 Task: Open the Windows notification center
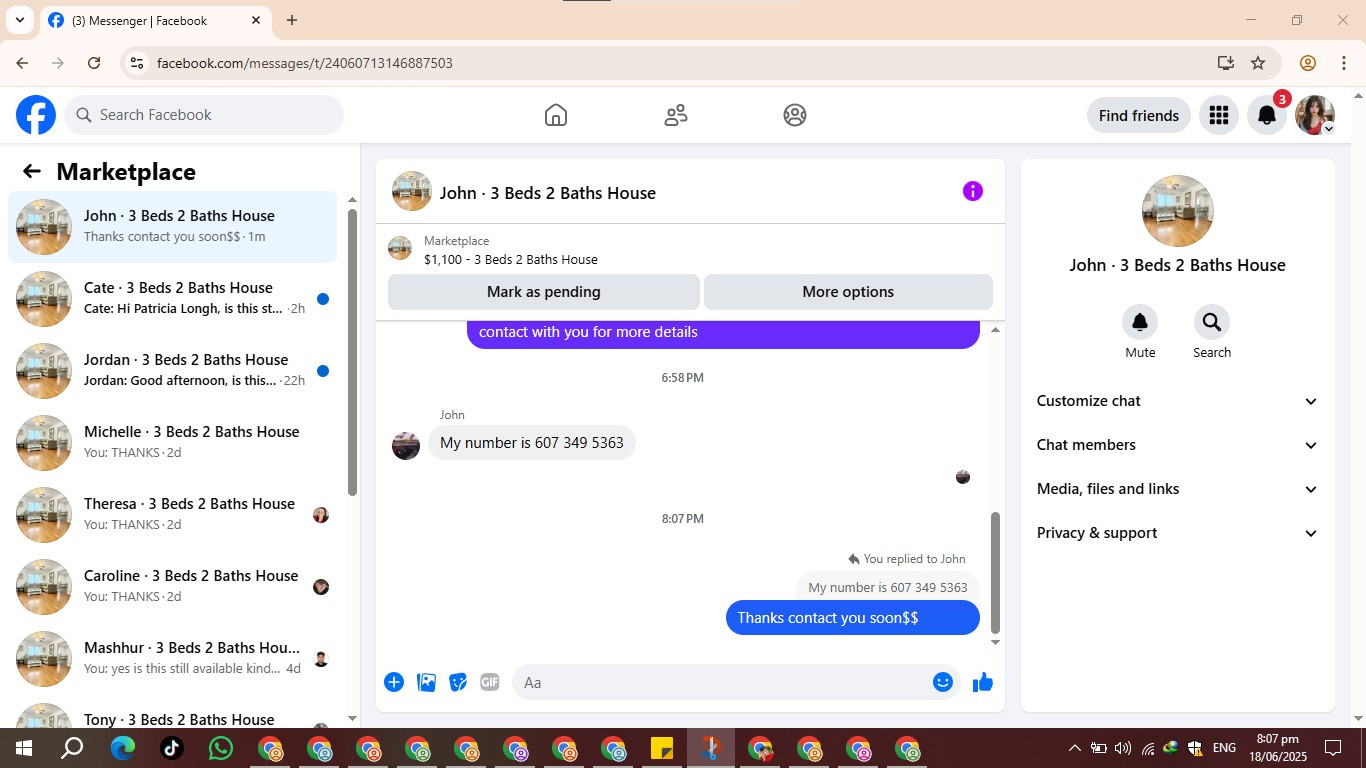click(x=1332, y=748)
